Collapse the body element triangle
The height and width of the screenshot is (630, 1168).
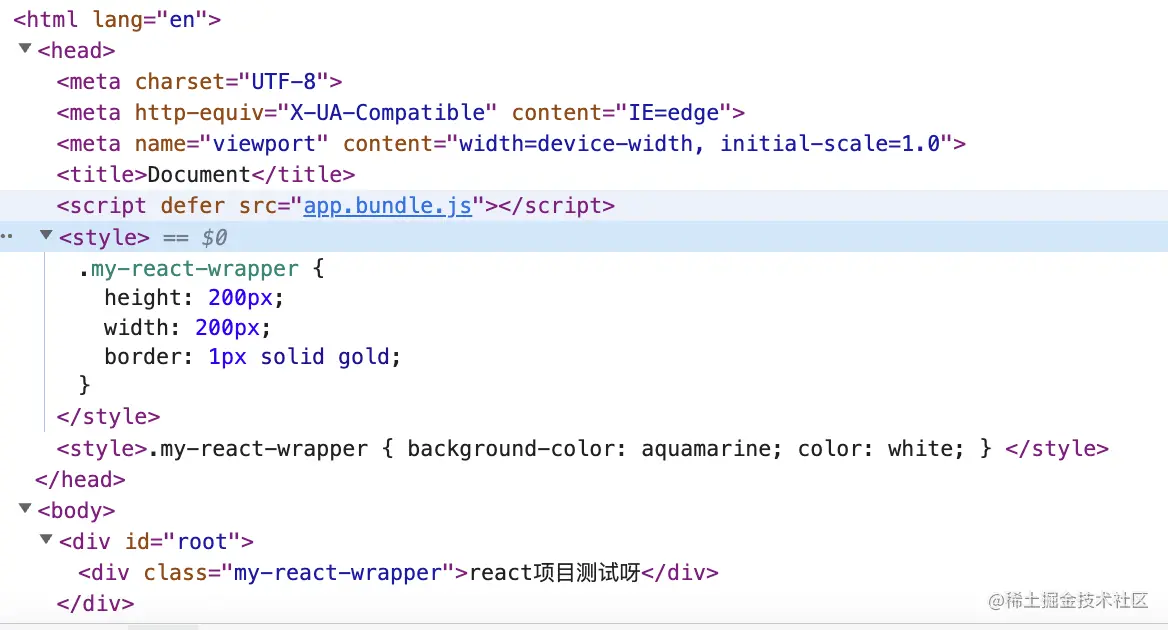point(25,509)
